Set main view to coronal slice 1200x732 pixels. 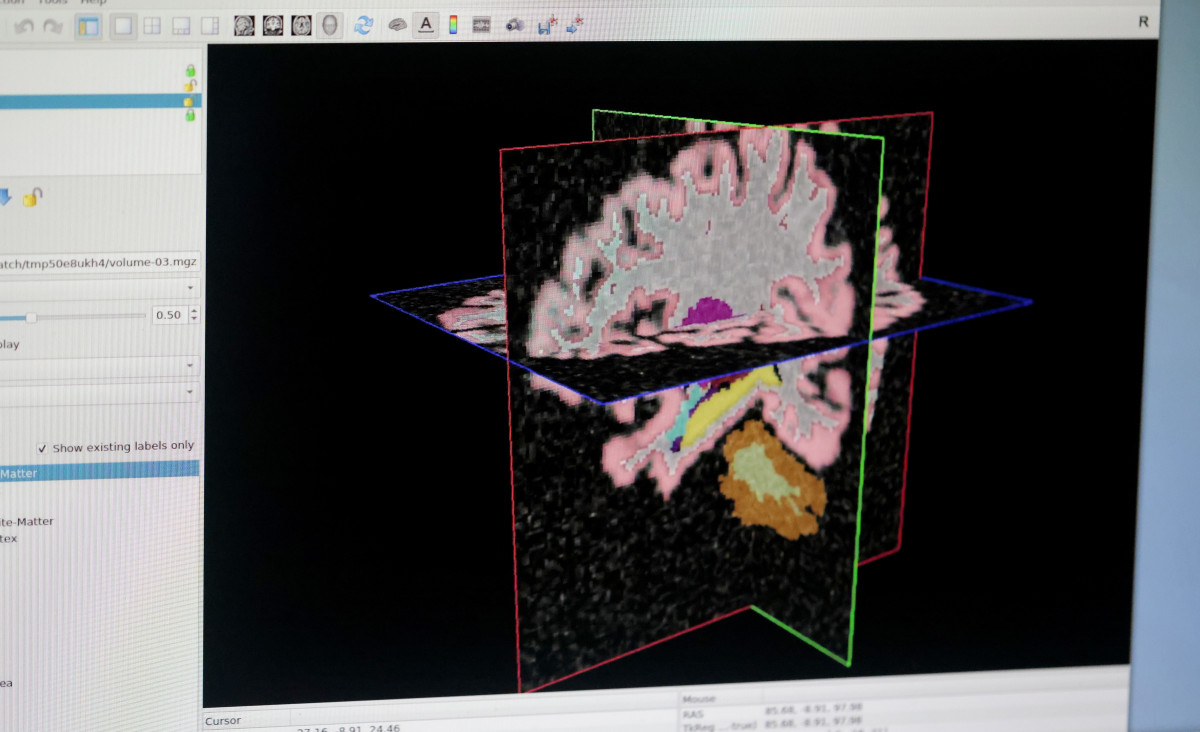tap(272, 25)
